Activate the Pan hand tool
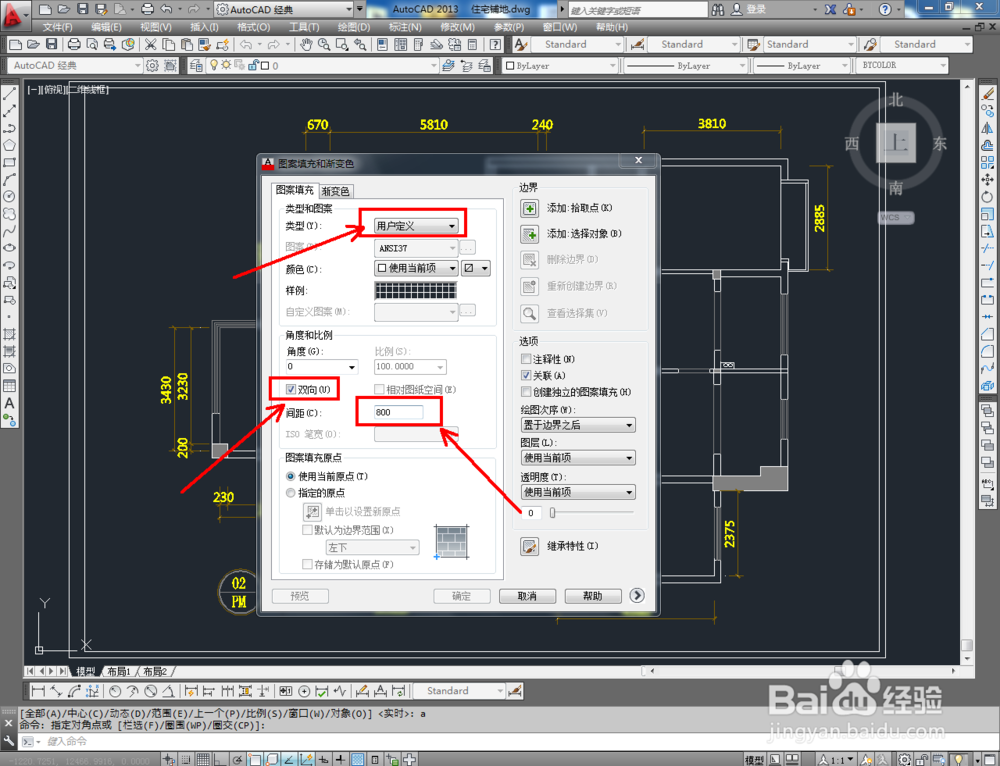The image size is (1000, 766). (307, 44)
